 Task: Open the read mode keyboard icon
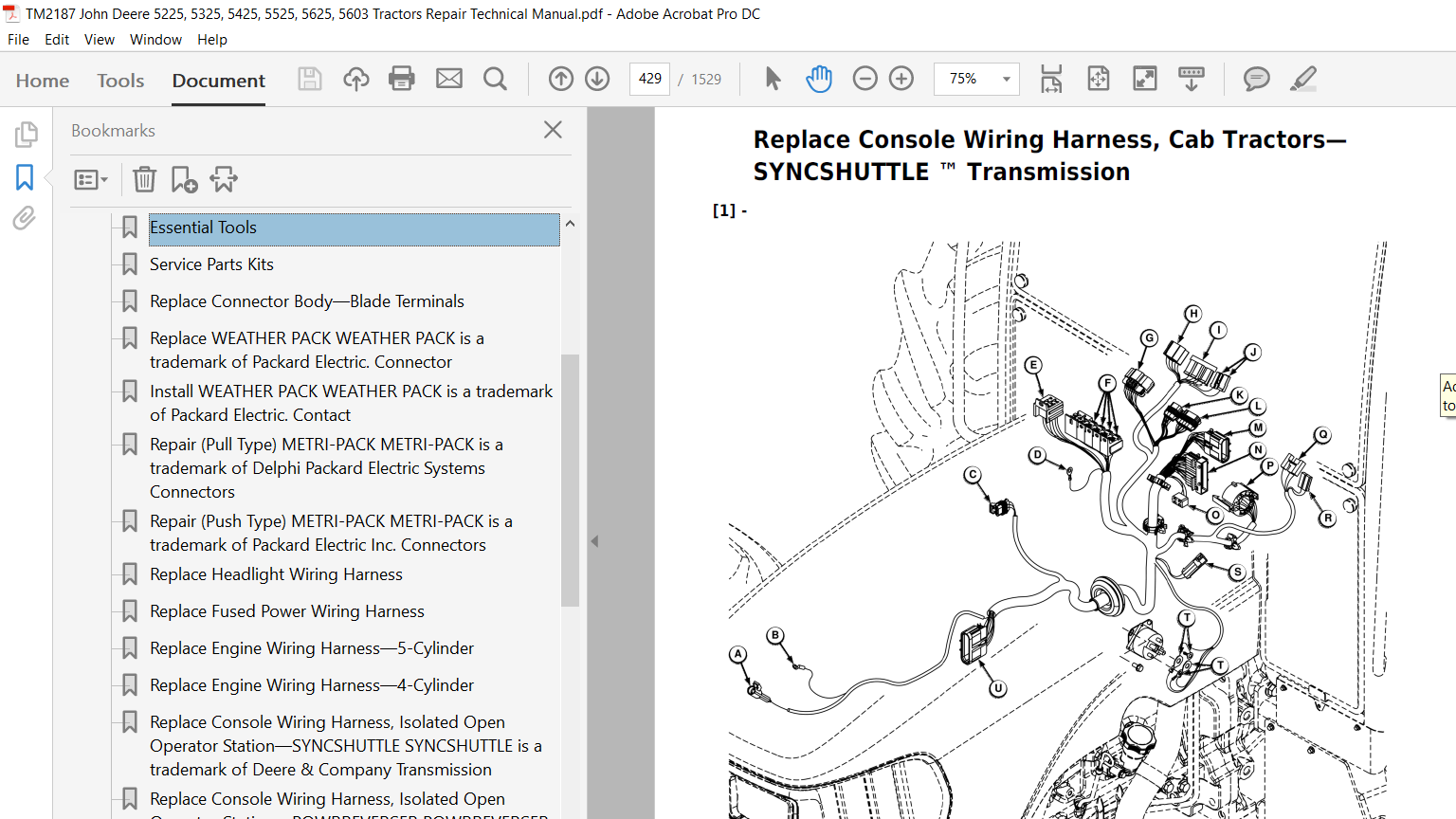pos(1192,79)
